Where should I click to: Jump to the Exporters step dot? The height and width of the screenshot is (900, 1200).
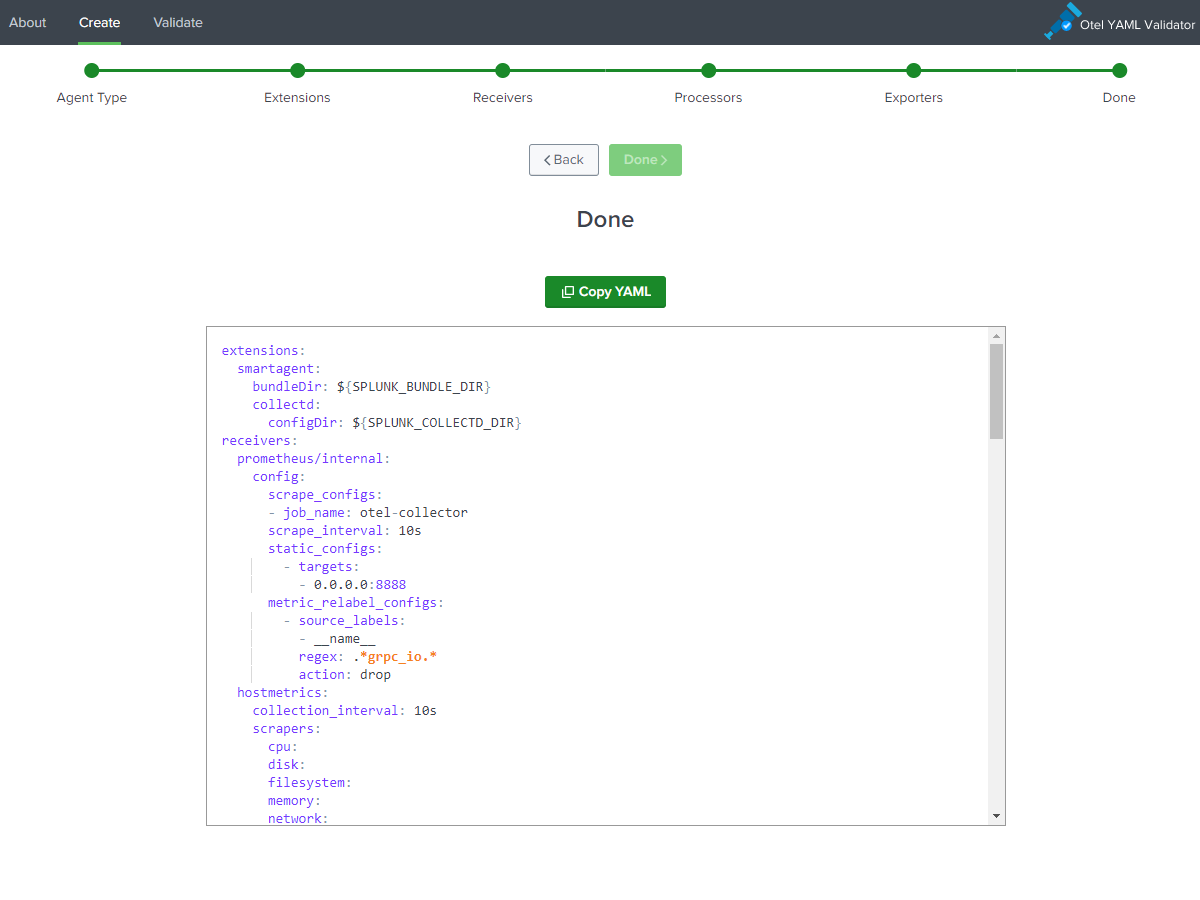914,70
